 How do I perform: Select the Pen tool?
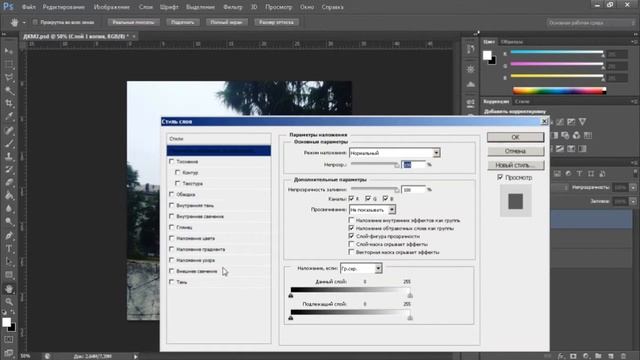point(9,236)
